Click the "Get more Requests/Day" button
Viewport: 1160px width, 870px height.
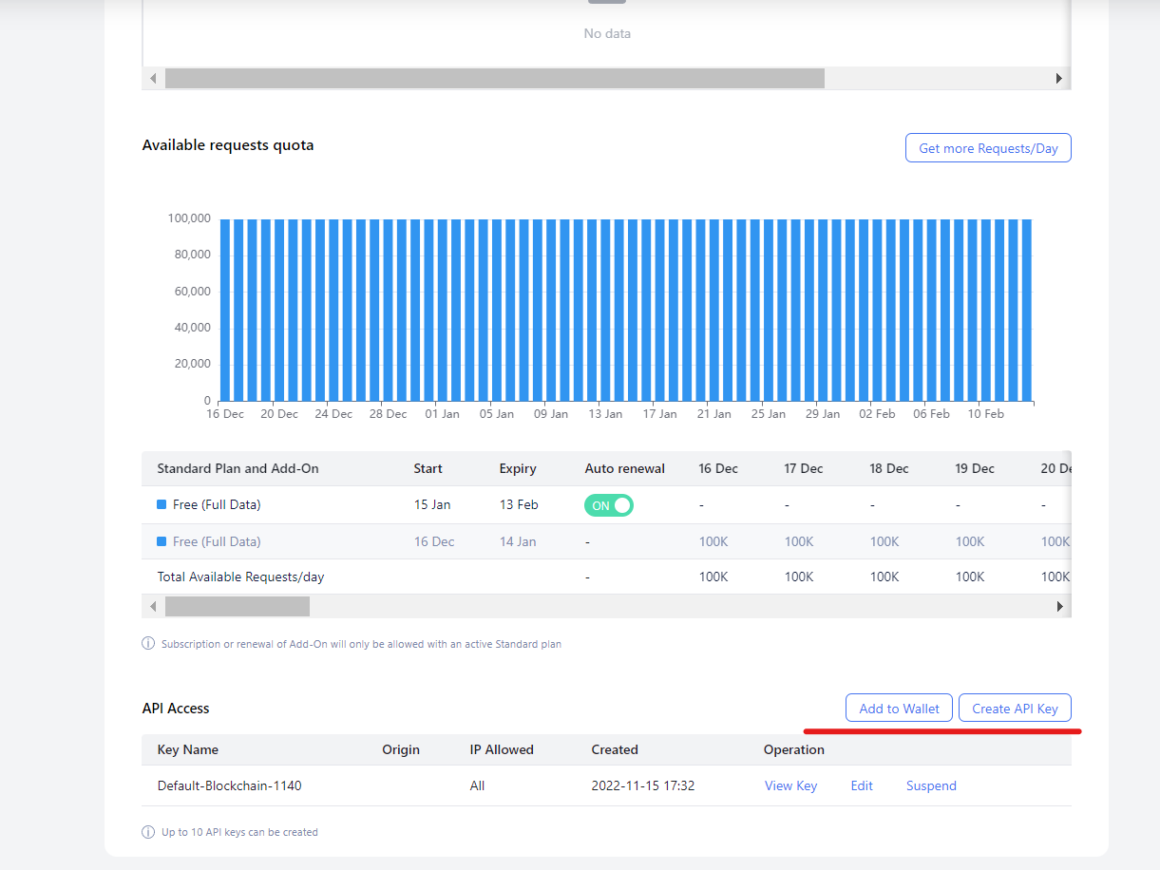pos(988,147)
